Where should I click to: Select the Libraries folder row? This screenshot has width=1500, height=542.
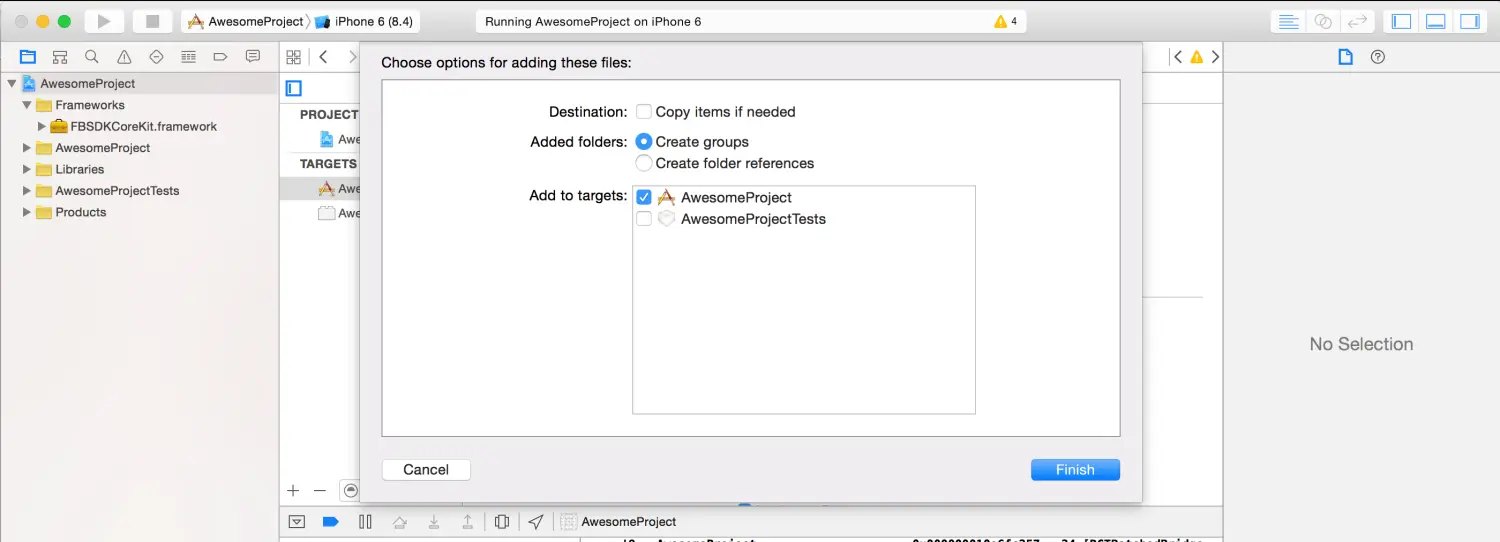click(x=140, y=170)
